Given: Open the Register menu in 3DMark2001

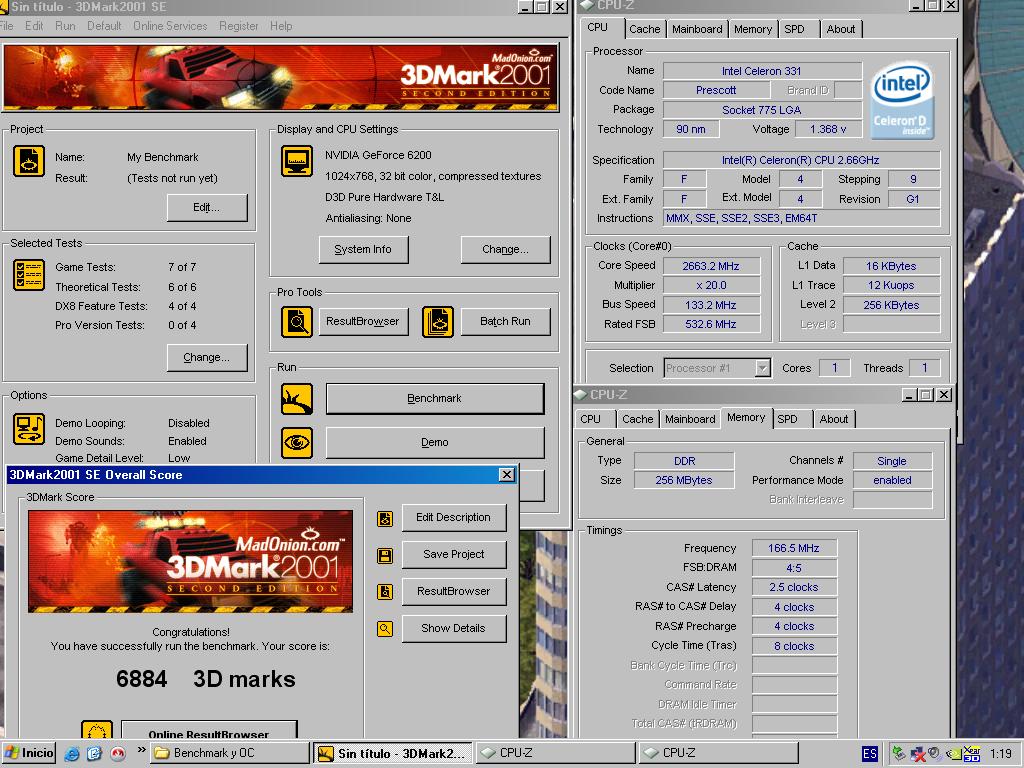Looking at the screenshot, I should click(x=238, y=26).
